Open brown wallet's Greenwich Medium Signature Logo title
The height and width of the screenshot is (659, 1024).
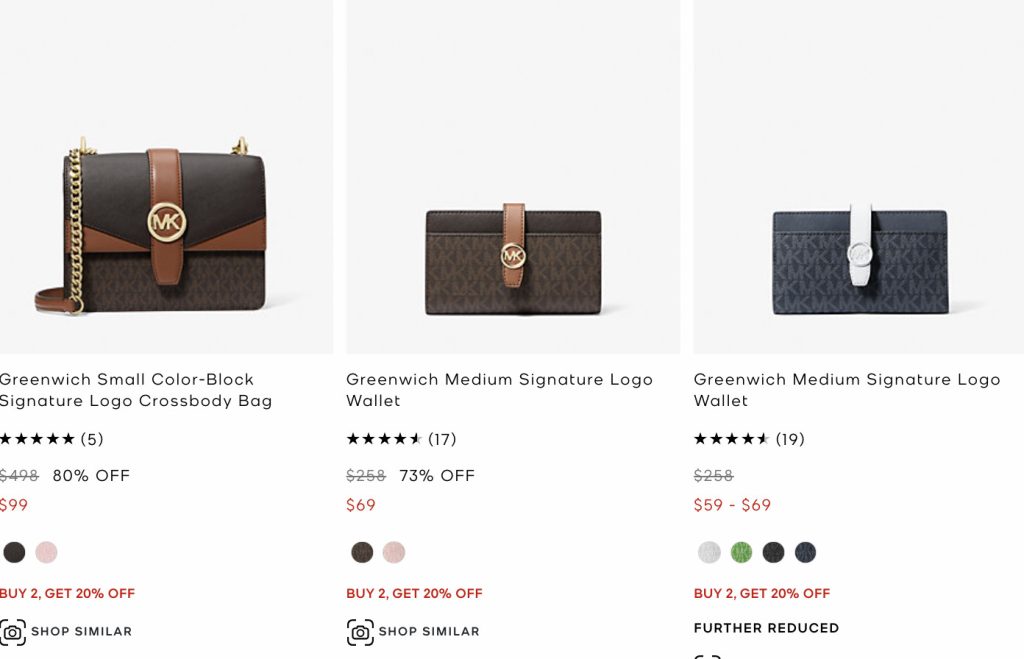pyautogui.click(x=499, y=390)
